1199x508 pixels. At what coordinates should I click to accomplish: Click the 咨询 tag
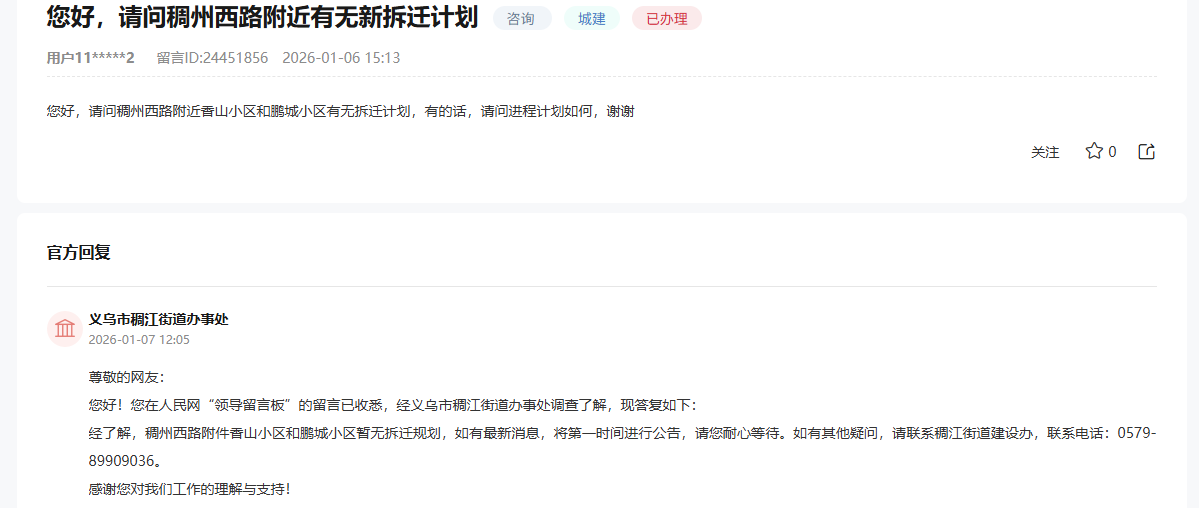click(521, 19)
